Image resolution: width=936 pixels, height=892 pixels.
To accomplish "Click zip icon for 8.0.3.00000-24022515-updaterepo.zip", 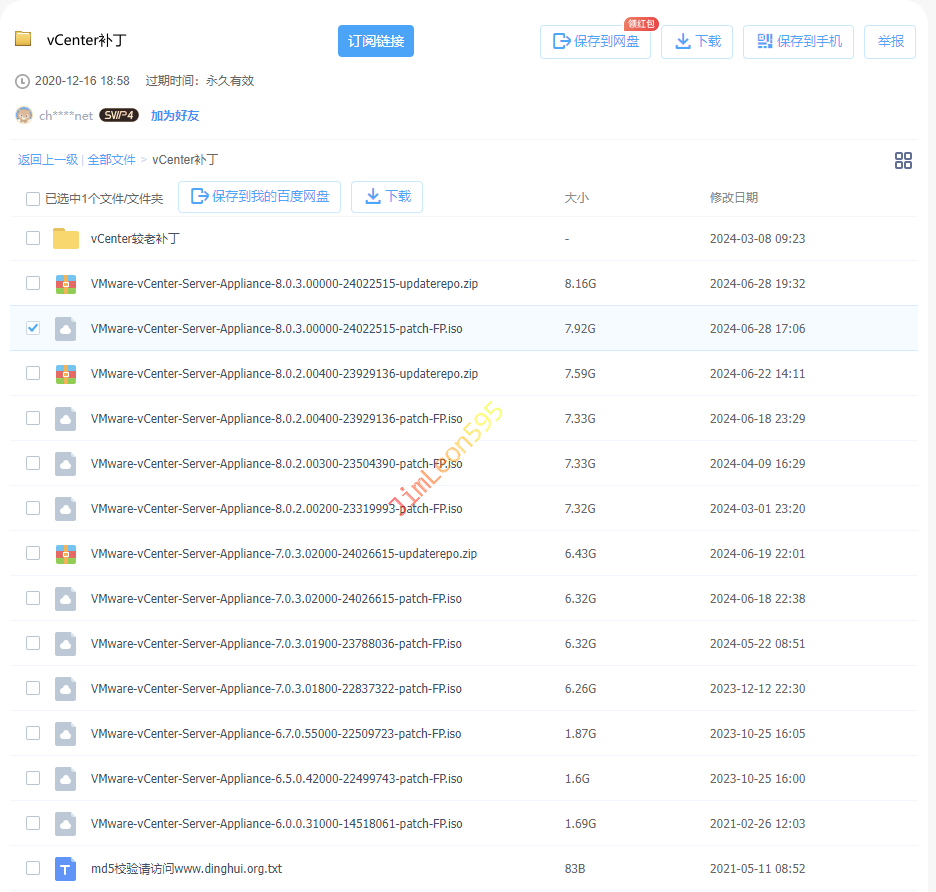I will pyautogui.click(x=66, y=284).
